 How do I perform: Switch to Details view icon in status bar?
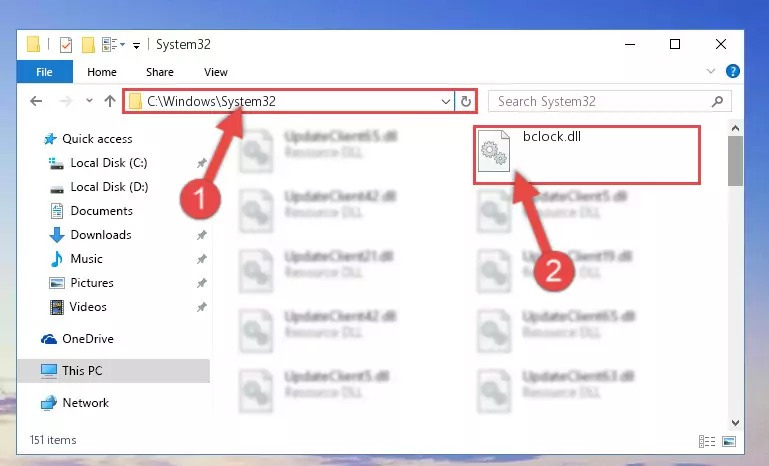pyautogui.click(x=707, y=441)
